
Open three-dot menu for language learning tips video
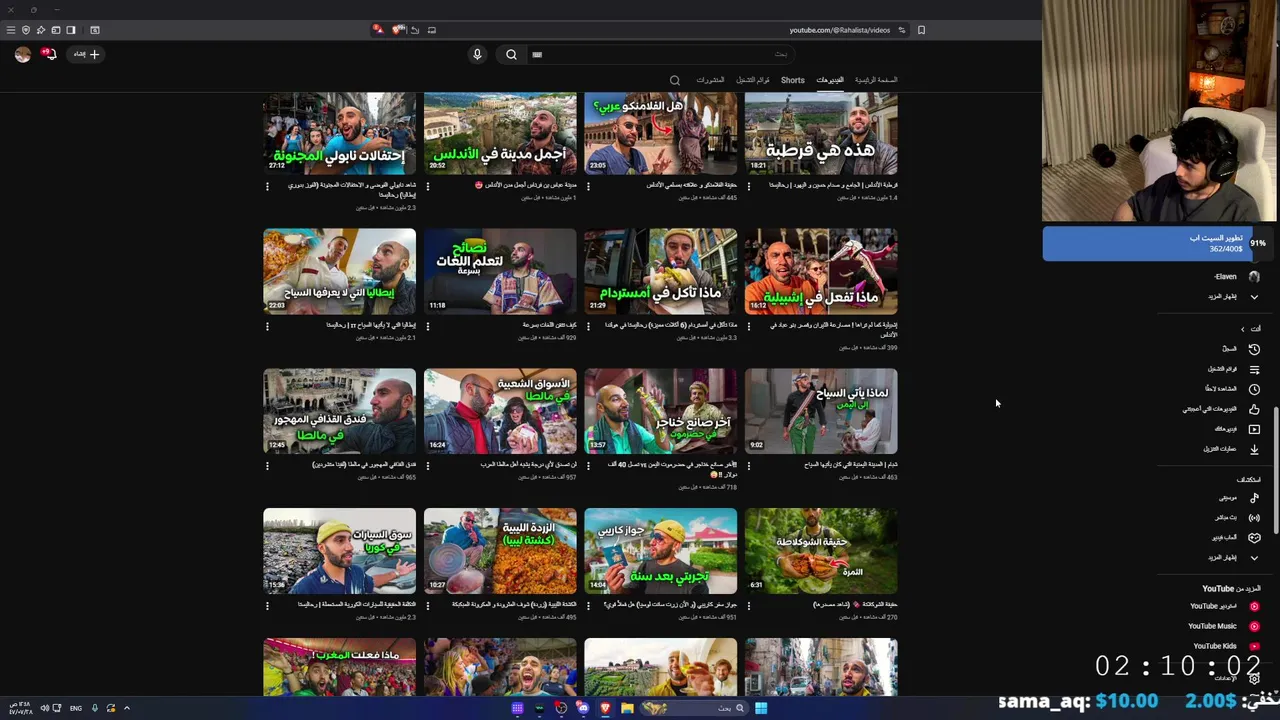(427, 326)
